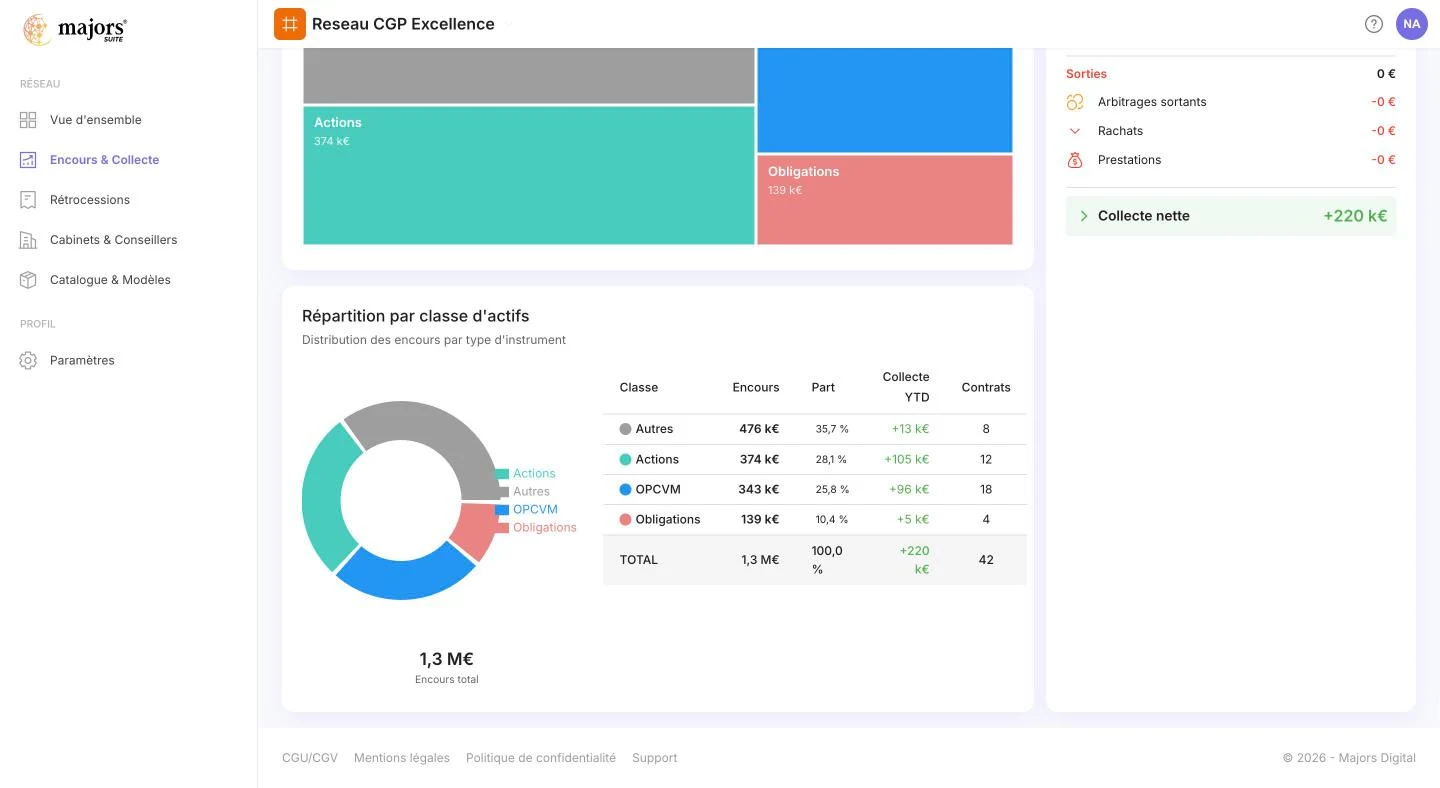Click the Sorties heading in right panel
Screen dimensions: 1440x788
point(1086,74)
